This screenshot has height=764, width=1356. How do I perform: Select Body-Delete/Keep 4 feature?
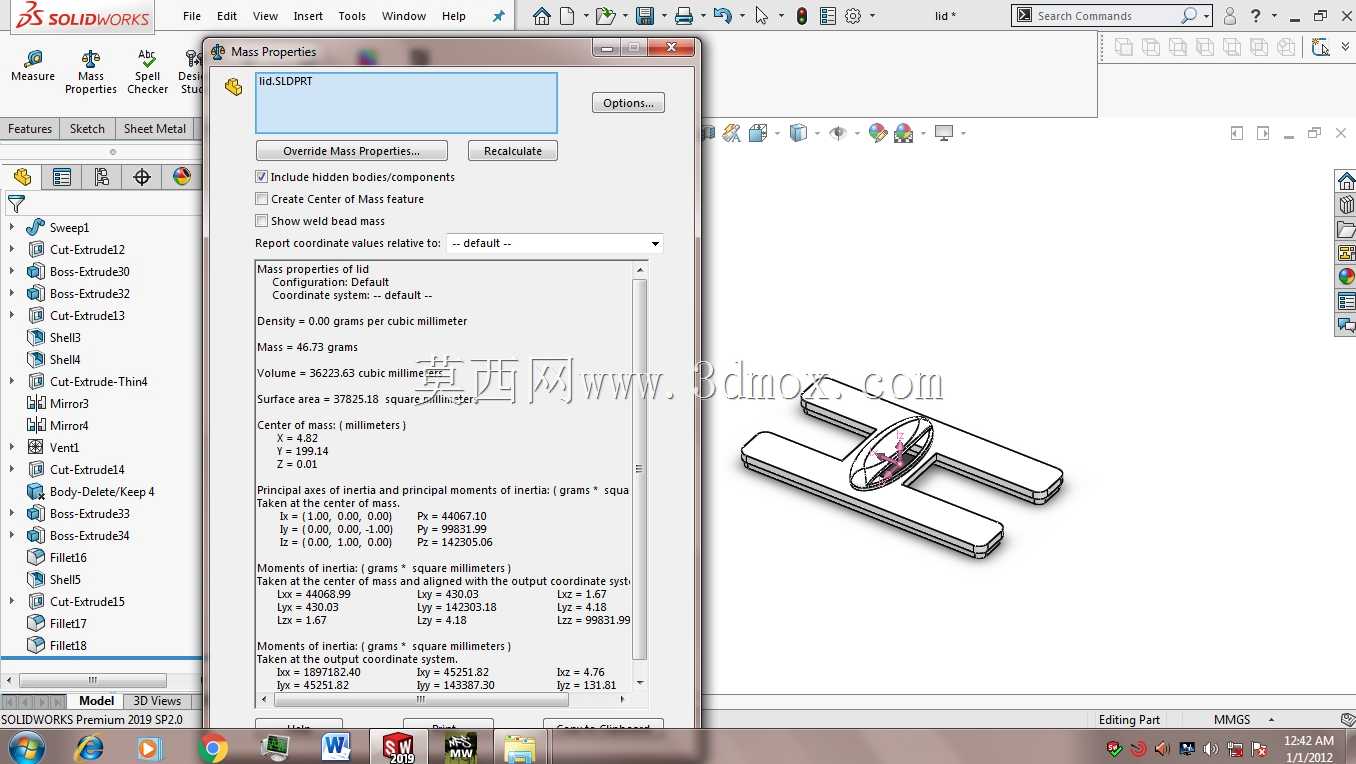[102, 492]
